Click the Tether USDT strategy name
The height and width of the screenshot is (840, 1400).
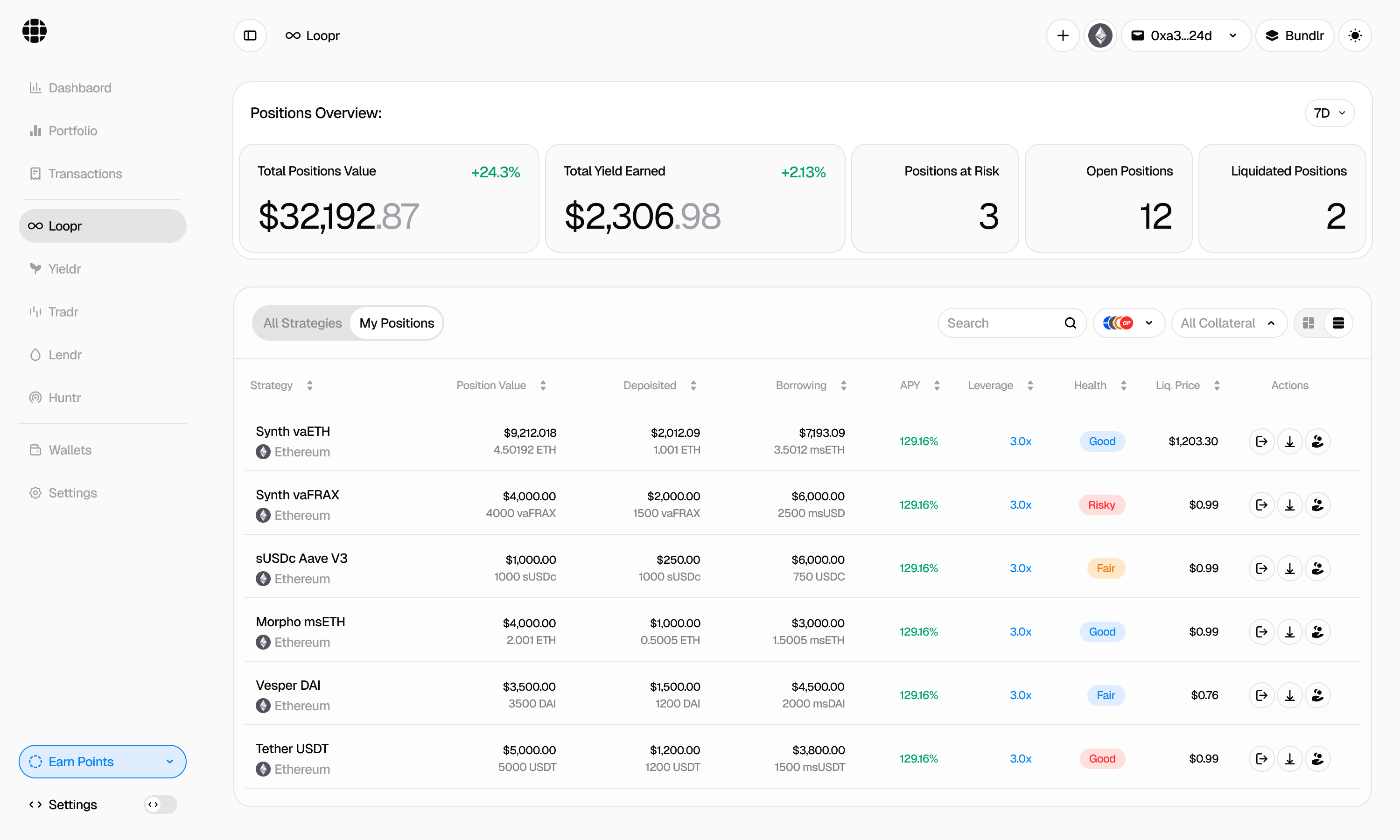292,749
